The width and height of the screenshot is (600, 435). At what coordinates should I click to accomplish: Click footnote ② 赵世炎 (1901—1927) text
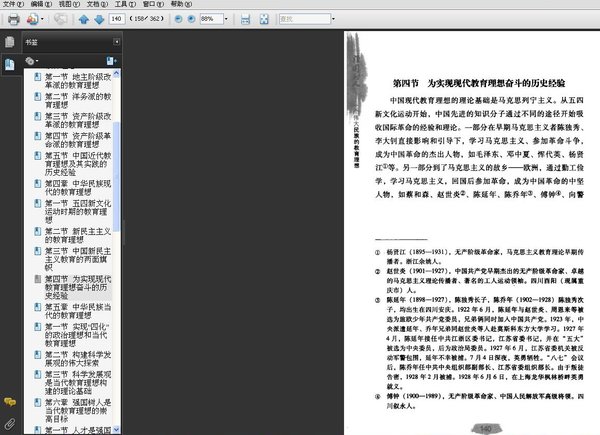[479, 280]
